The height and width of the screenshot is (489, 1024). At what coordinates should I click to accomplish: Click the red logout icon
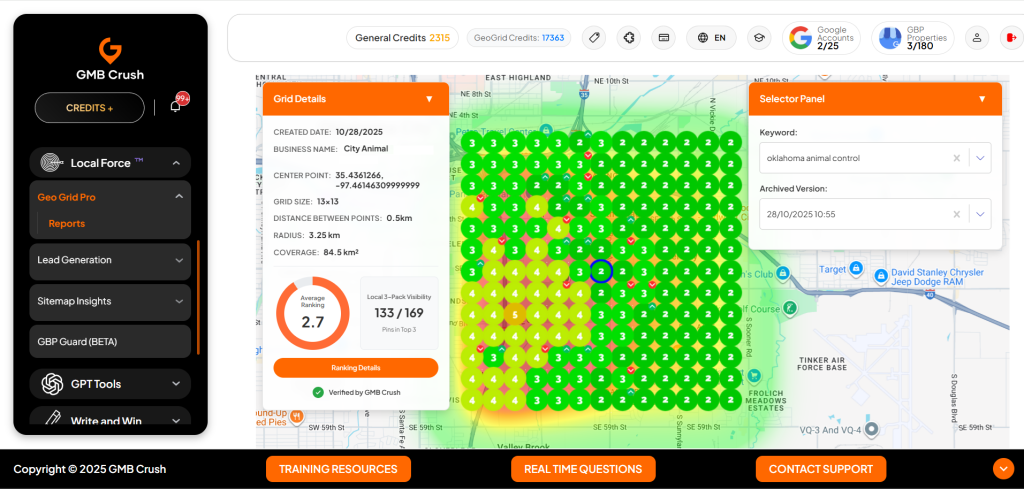click(1012, 38)
